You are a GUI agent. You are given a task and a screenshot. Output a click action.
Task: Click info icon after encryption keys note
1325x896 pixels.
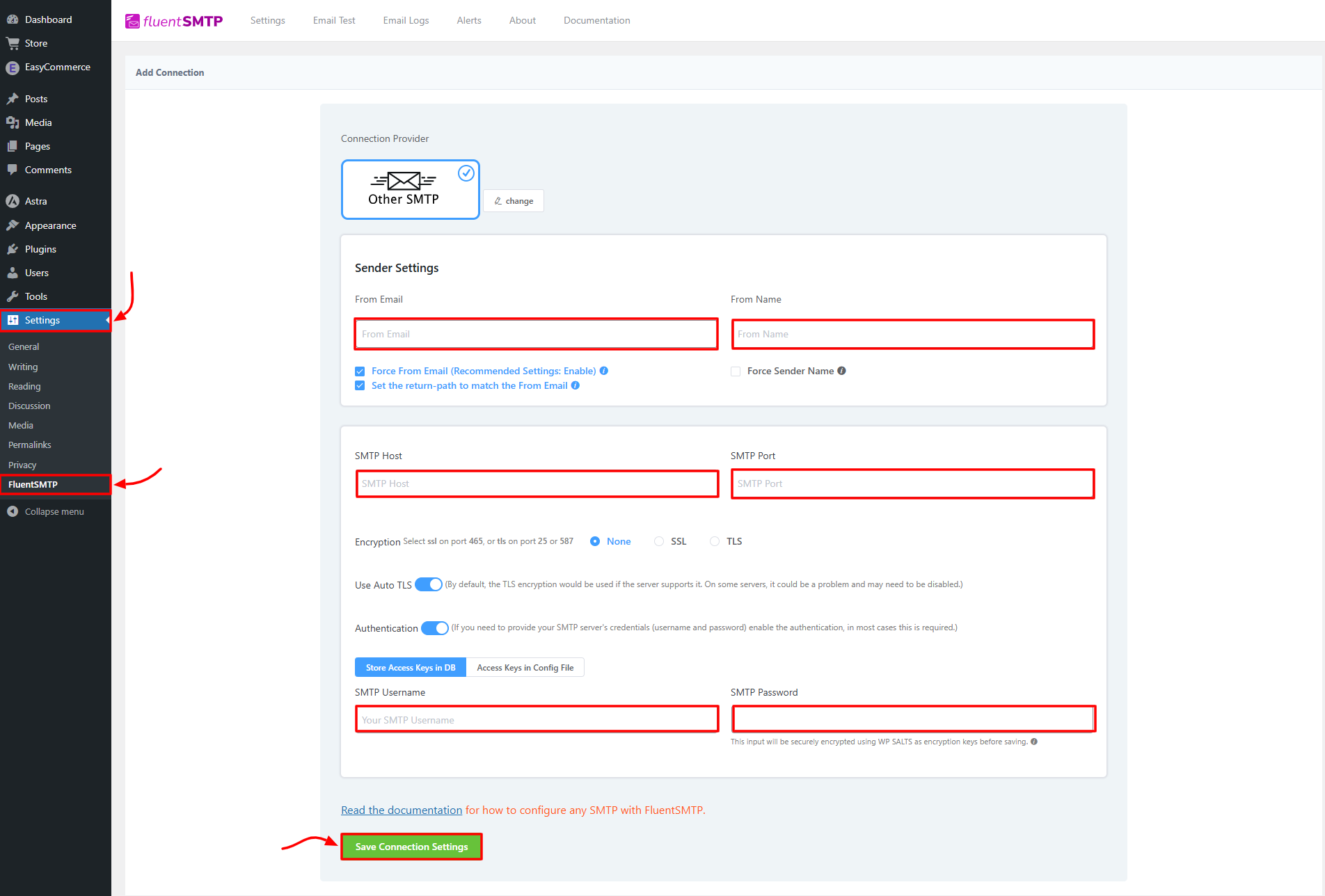click(1034, 742)
